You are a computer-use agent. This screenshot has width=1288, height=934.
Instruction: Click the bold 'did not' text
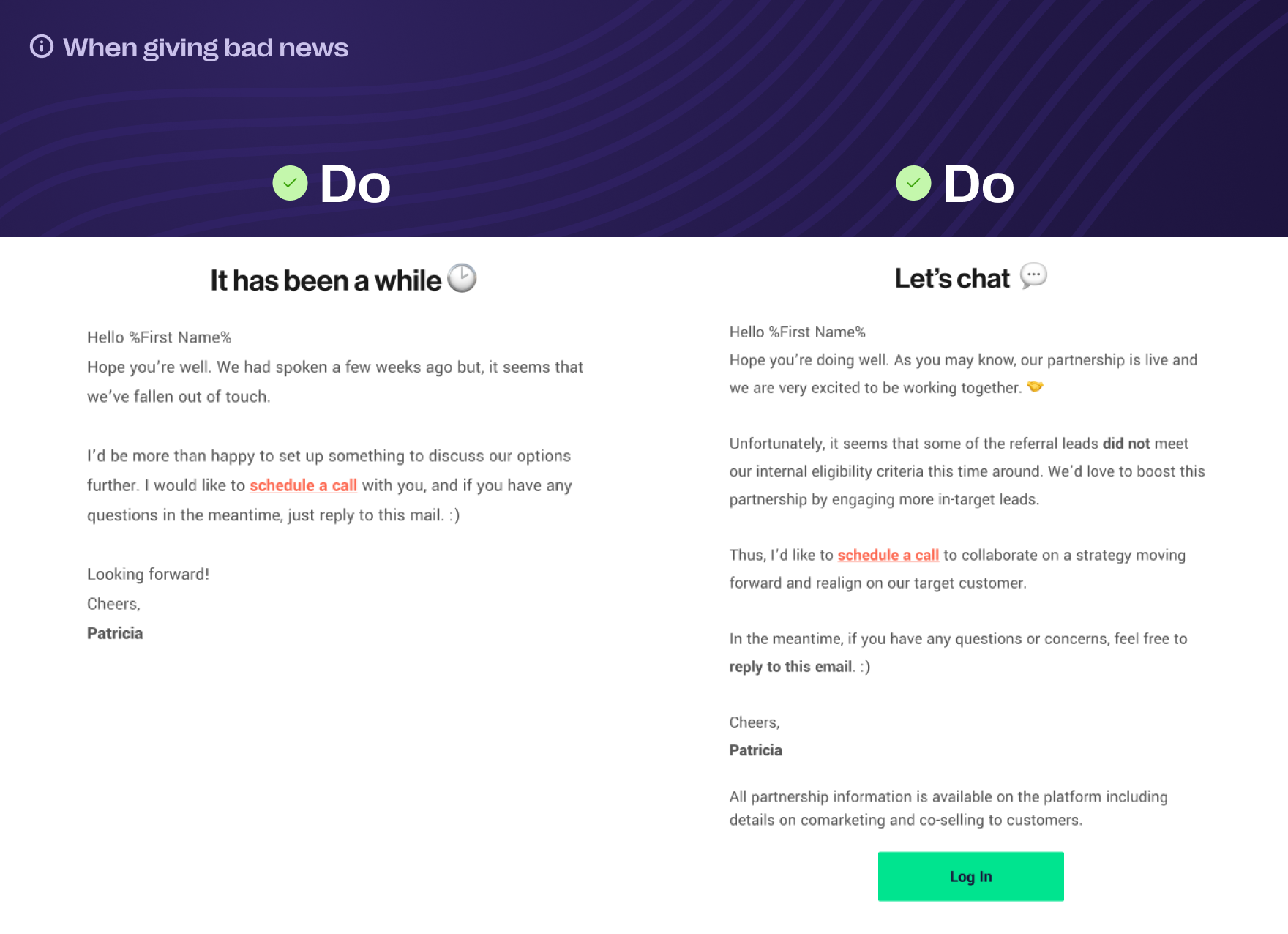tap(1126, 444)
